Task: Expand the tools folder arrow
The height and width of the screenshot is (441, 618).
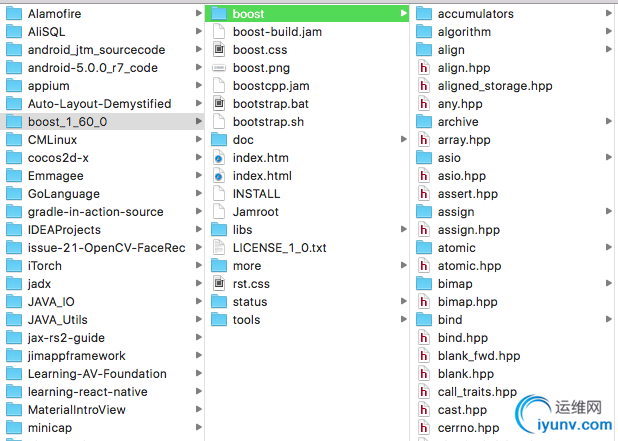Action: tap(404, 319)
